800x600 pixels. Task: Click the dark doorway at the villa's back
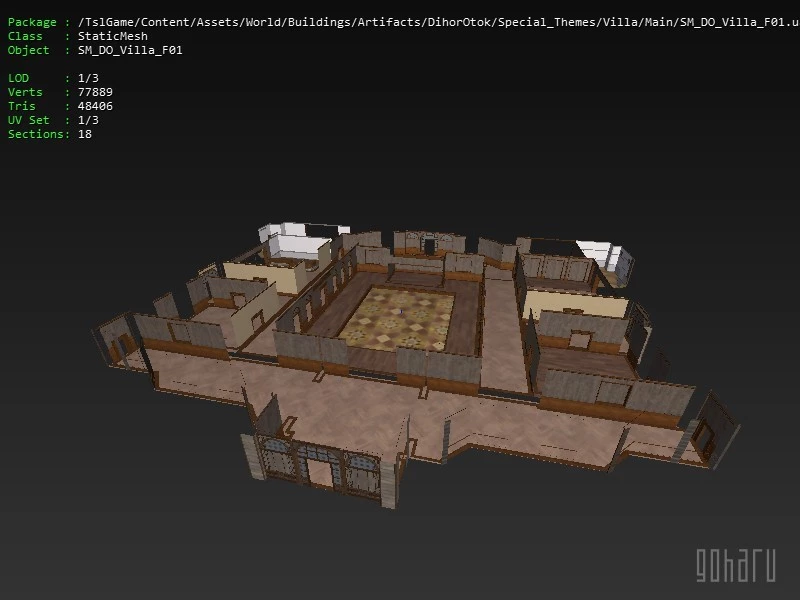coord(429,244)
